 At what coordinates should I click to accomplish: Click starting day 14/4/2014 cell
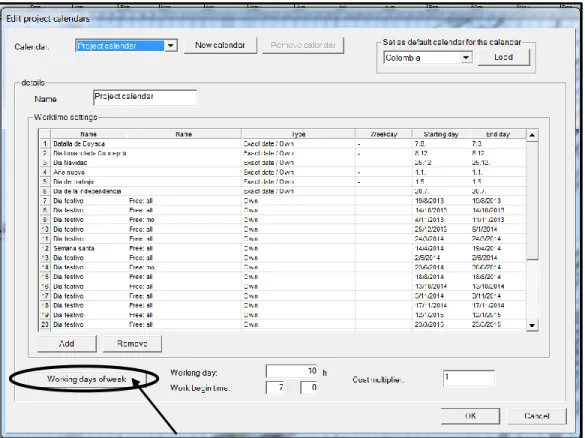pyautogui.click(x=441, y=248)
